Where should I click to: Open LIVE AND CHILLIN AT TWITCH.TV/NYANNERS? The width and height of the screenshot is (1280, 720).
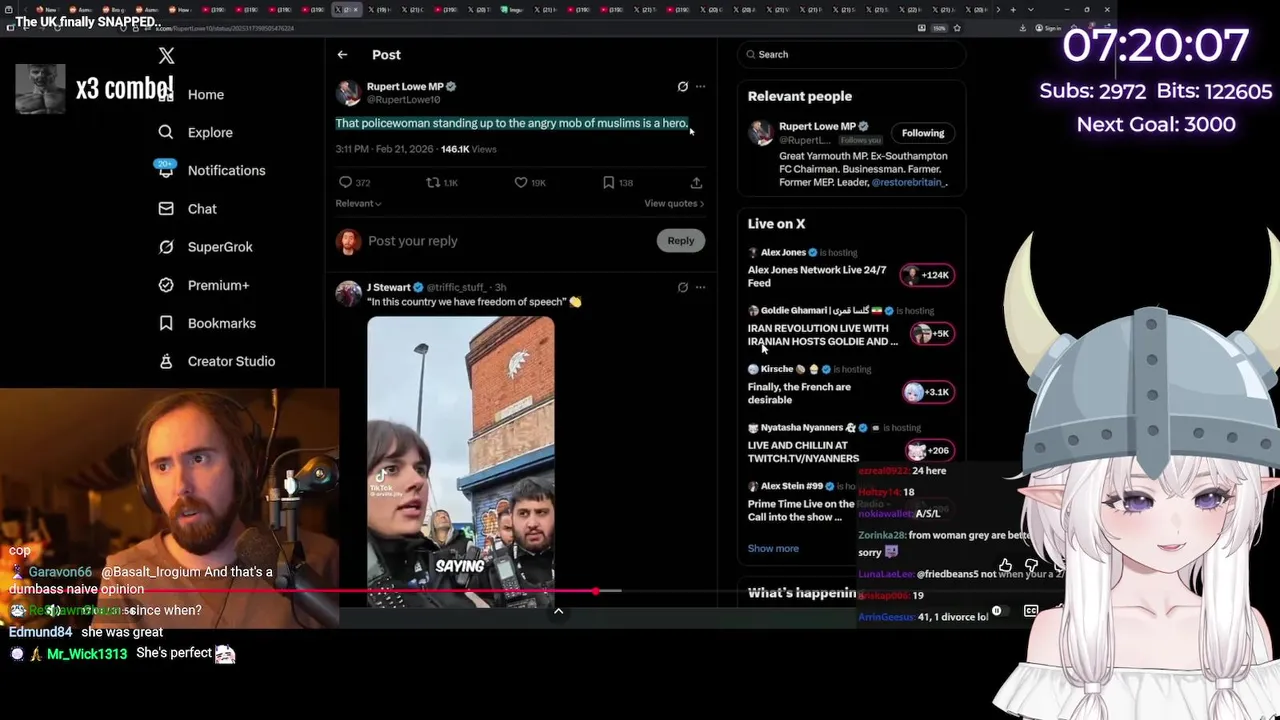(x=803, y=452)
